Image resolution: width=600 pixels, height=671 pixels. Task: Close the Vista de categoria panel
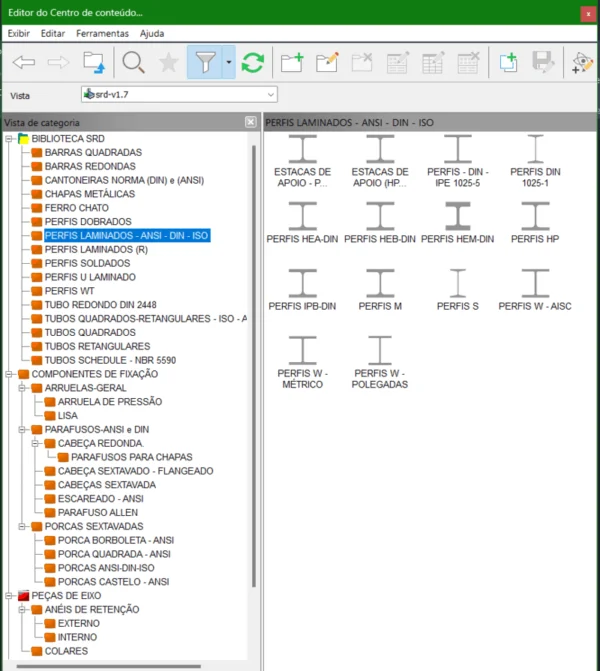click(x=251, y=122)
